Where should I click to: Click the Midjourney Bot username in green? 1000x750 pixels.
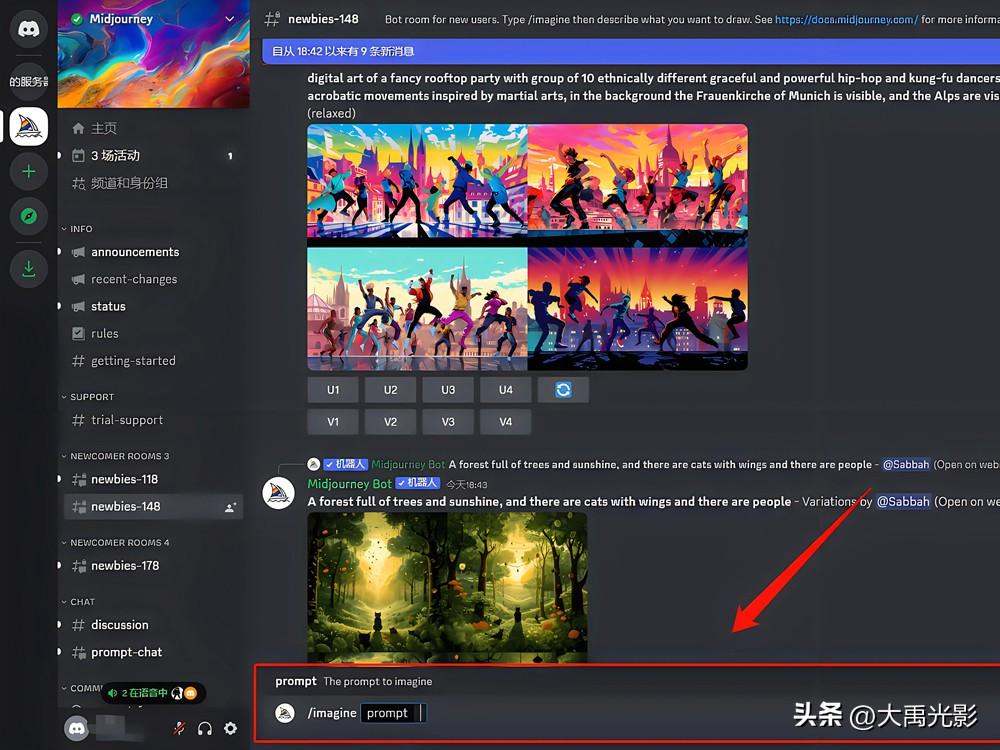349,484
